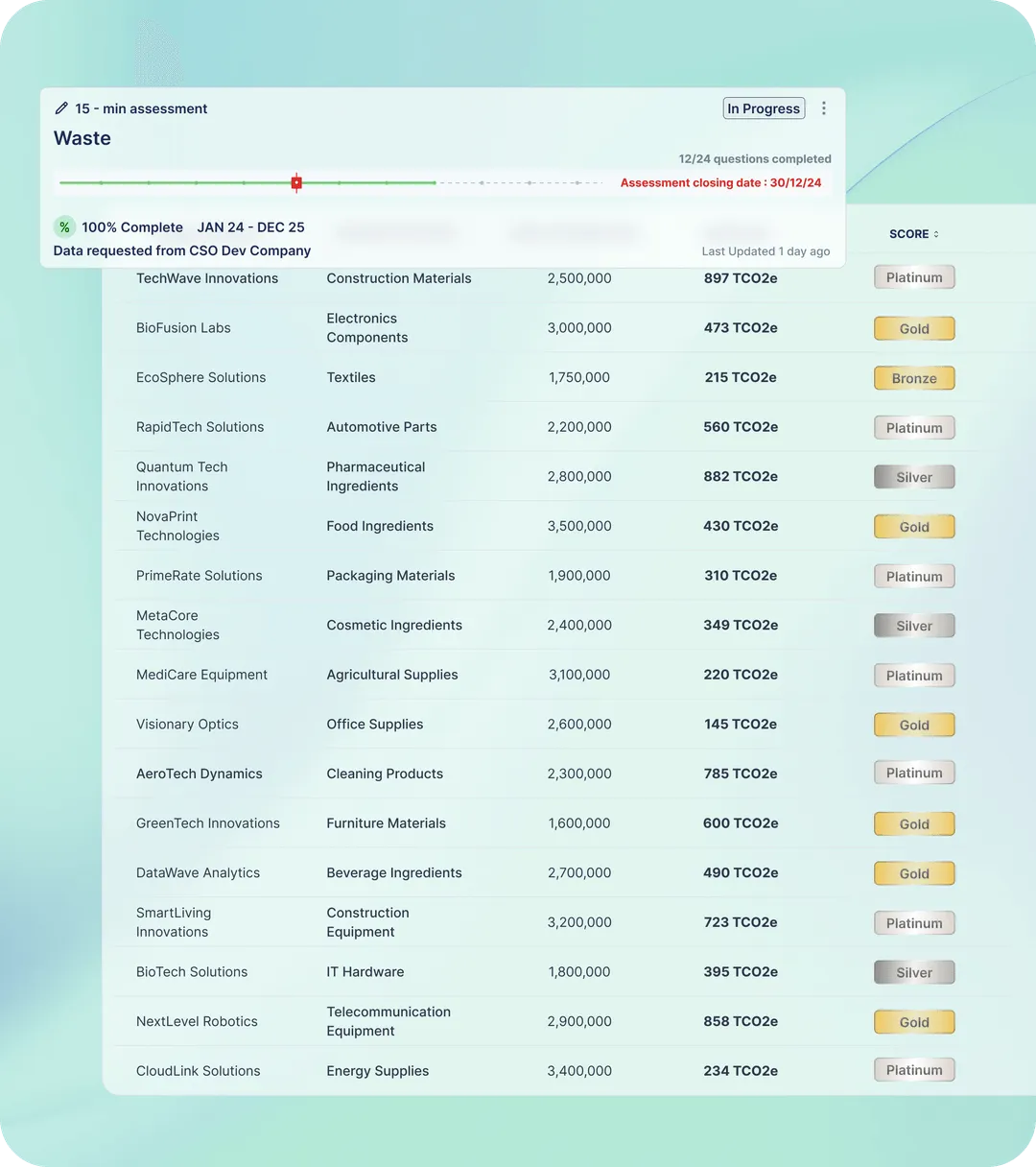Click the In Progress status badge
Viewport: 1036px width, 1167px height.
764,108
